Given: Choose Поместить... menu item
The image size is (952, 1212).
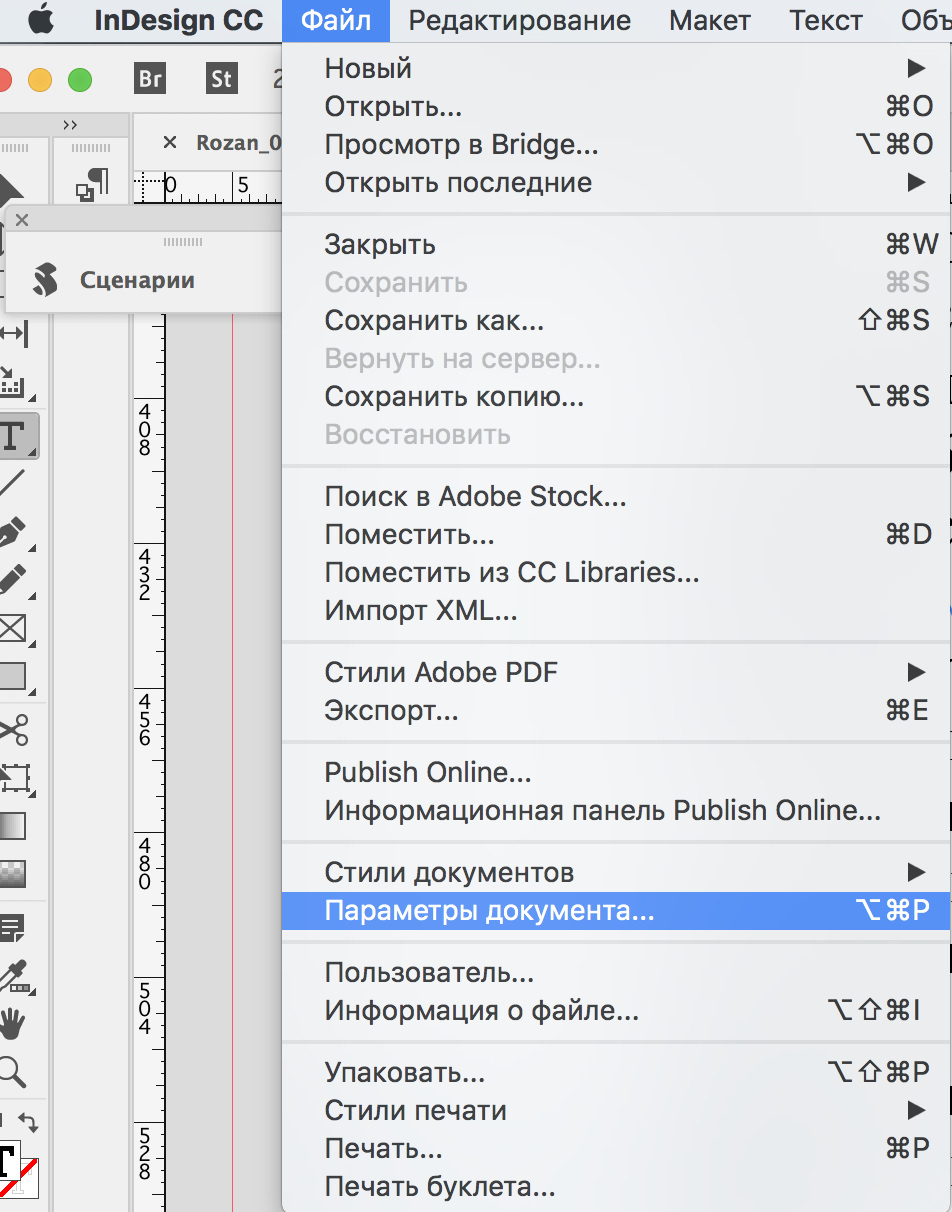Looking at the screenshot, I should (x=615, y=535).
